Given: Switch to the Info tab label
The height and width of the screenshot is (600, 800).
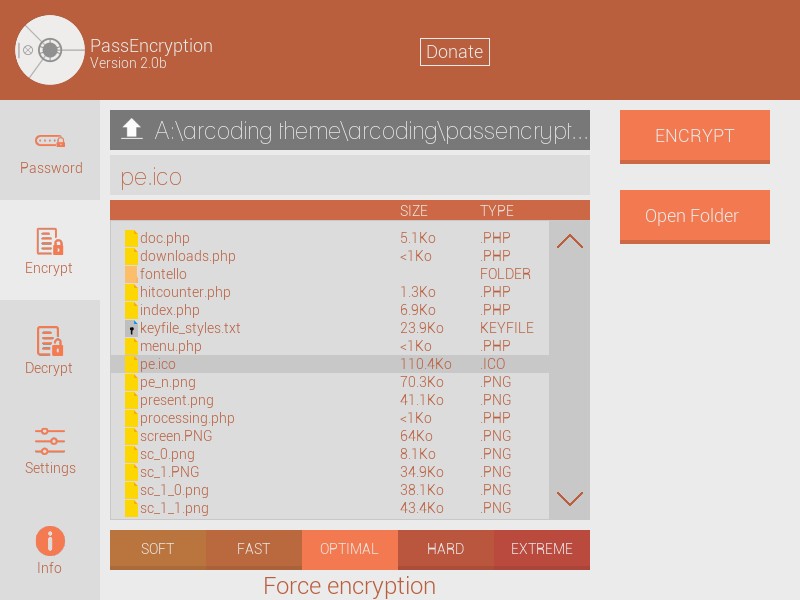Looking at the screenshot, I should click(49, 568).
